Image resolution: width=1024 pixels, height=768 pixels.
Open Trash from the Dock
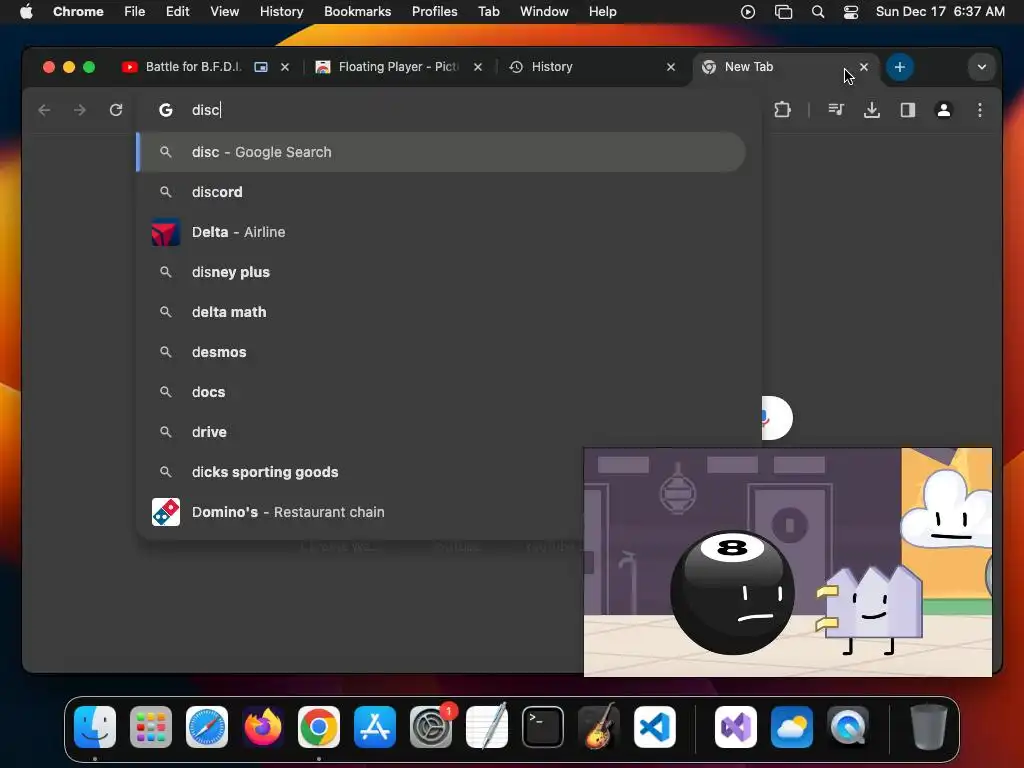(x=929, y=727)
